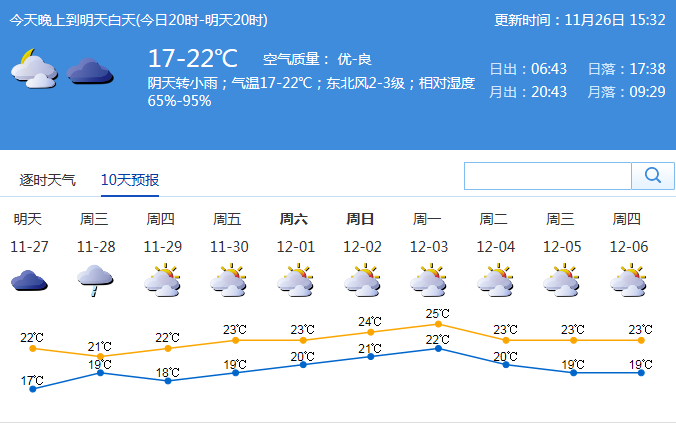Click the 12-04 Tuesday weather icon
This screenshot has height=423, width=676.
coord(495,281)
